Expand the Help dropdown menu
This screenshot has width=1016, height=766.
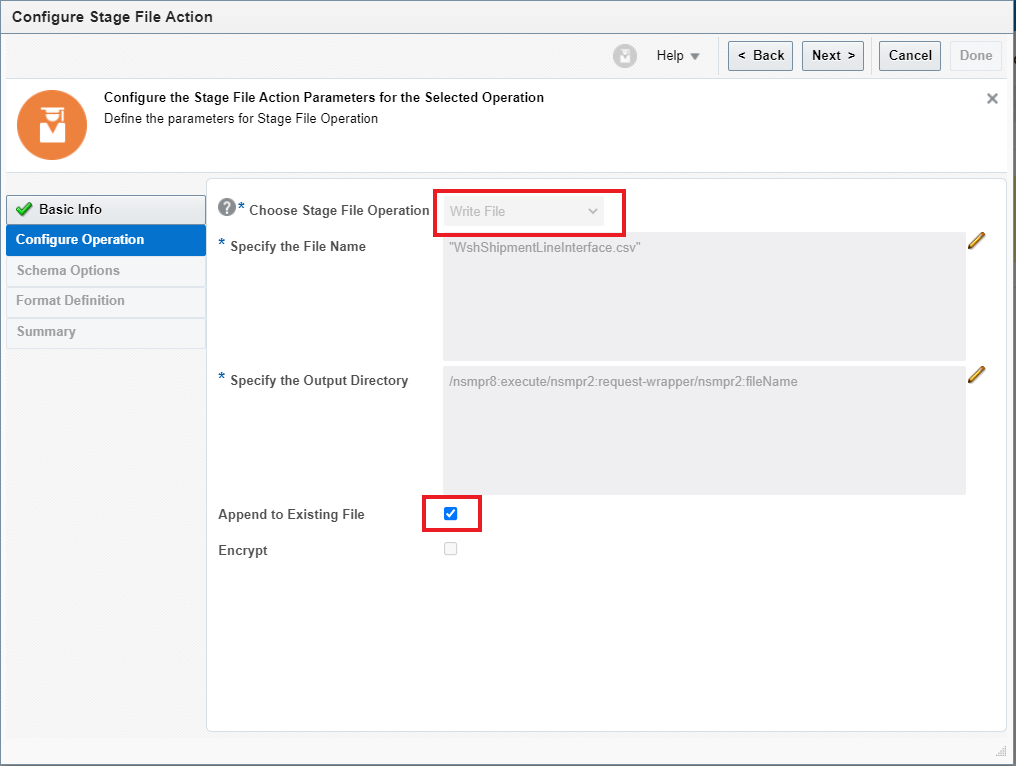[678, 56]
